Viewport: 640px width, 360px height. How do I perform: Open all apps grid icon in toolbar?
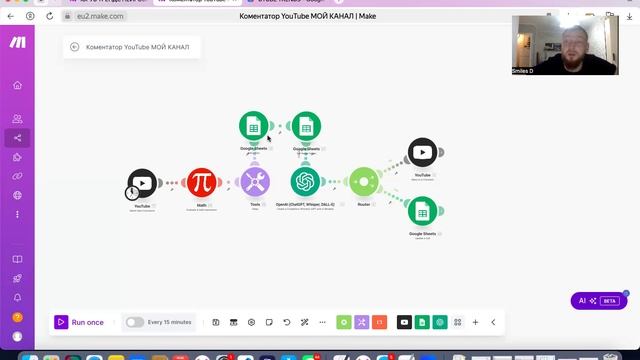458,322
